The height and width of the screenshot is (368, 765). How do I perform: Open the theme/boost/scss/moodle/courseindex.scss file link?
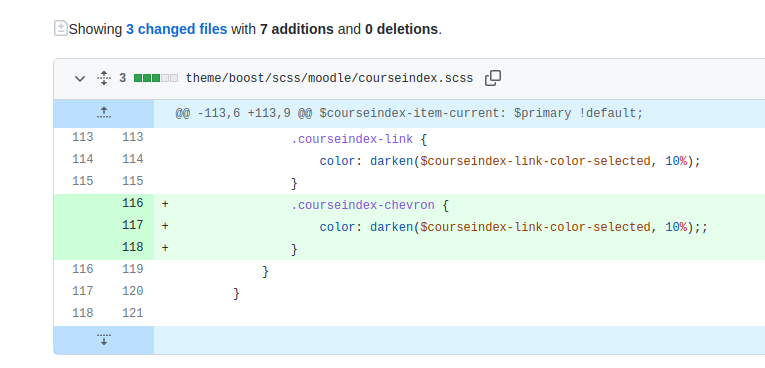coord(329,78)
